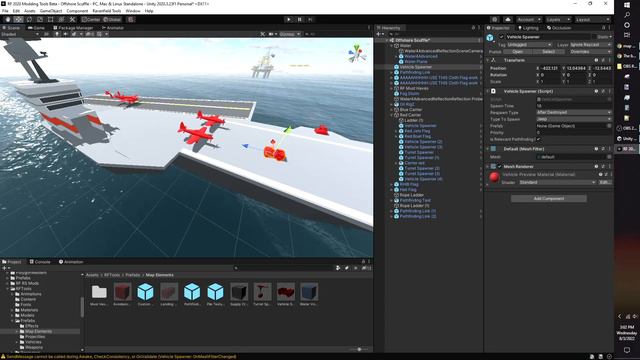Switch to the Game tab

[x=36, y=28]
